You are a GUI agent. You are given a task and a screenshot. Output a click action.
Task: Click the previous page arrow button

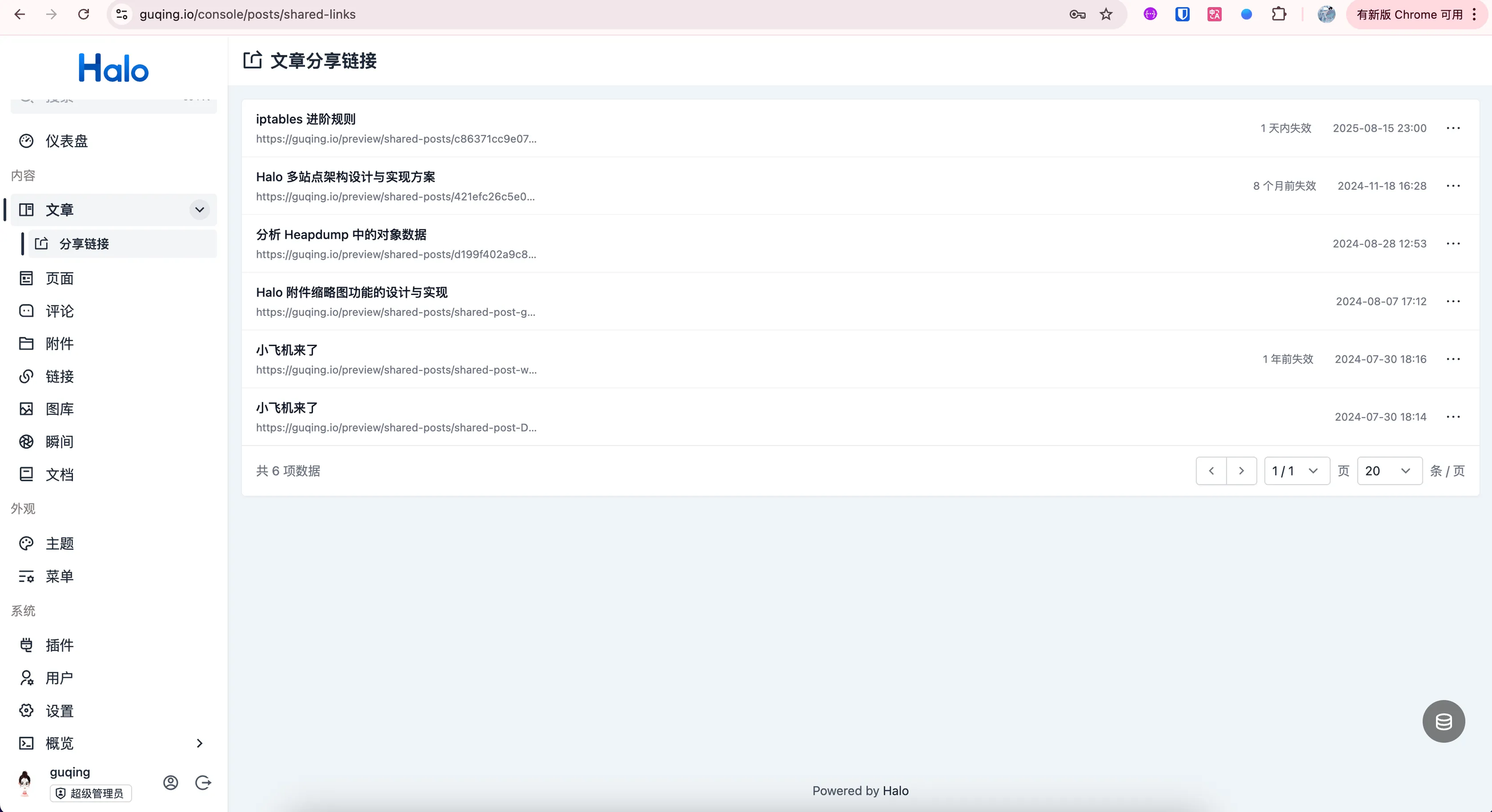[x=1211, y=471]
